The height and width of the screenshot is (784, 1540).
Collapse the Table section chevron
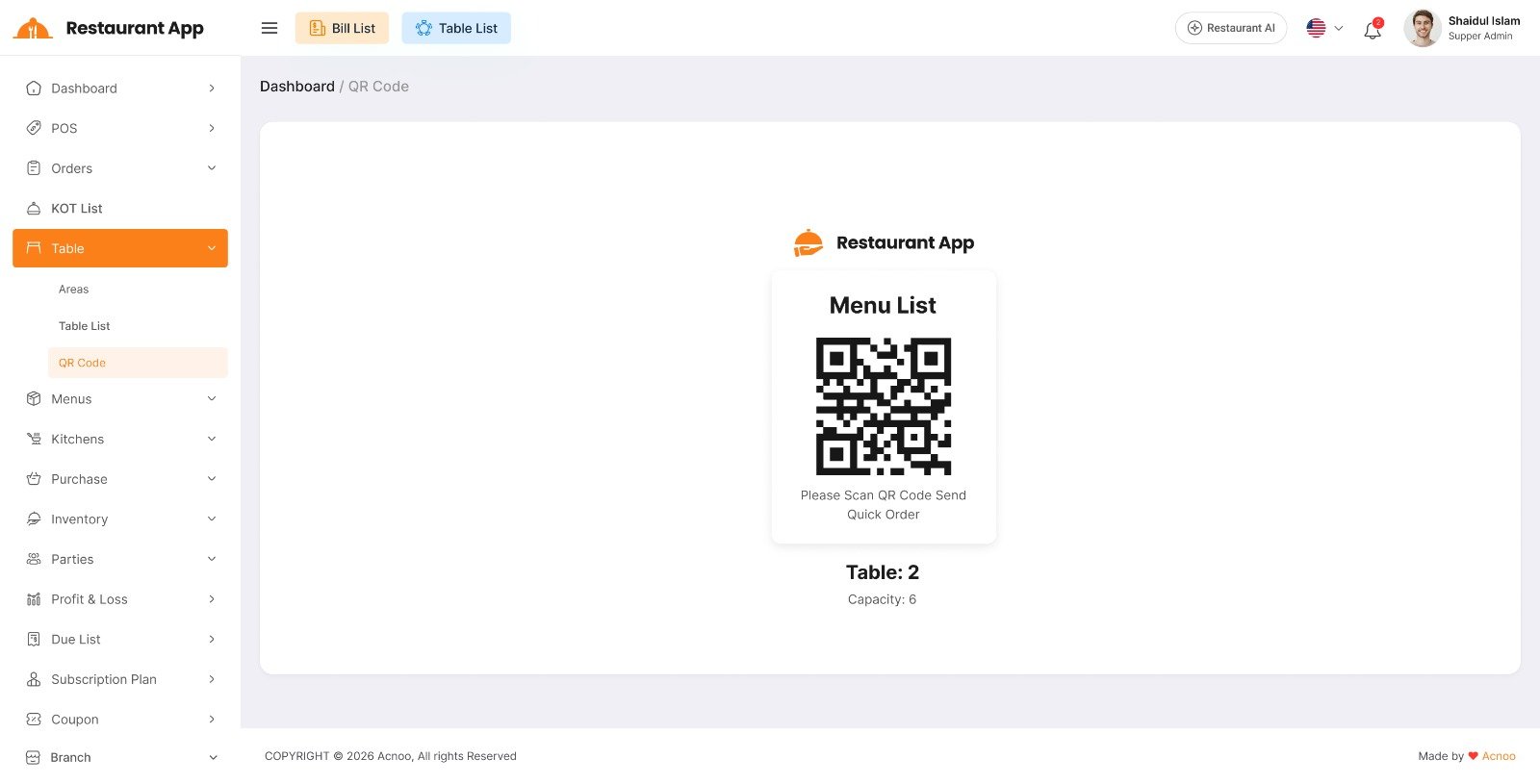(x=212, y=248)
